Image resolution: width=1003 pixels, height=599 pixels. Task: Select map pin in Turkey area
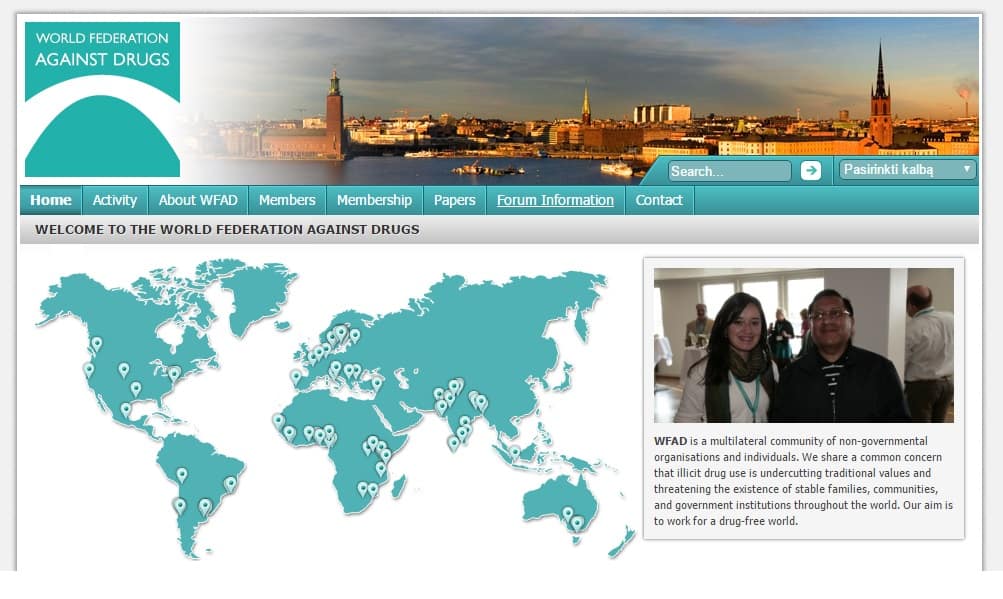pyautogui.click(x=377, y=383)
